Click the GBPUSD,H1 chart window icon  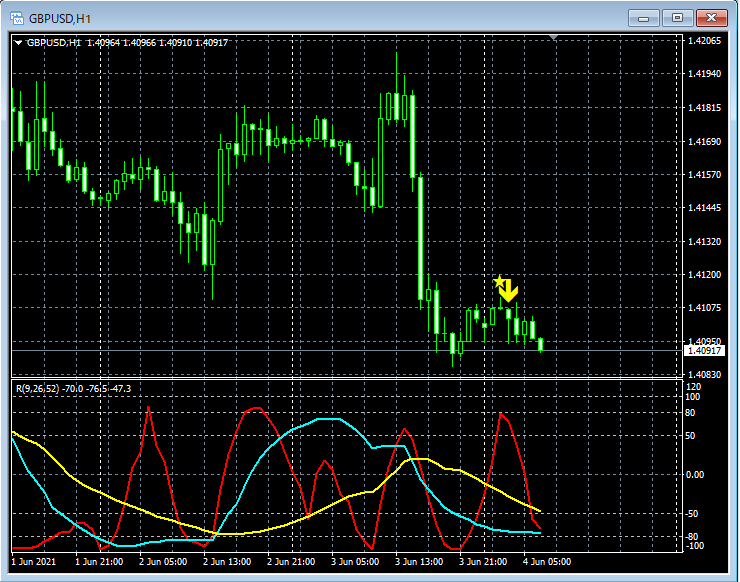[17, 18]
